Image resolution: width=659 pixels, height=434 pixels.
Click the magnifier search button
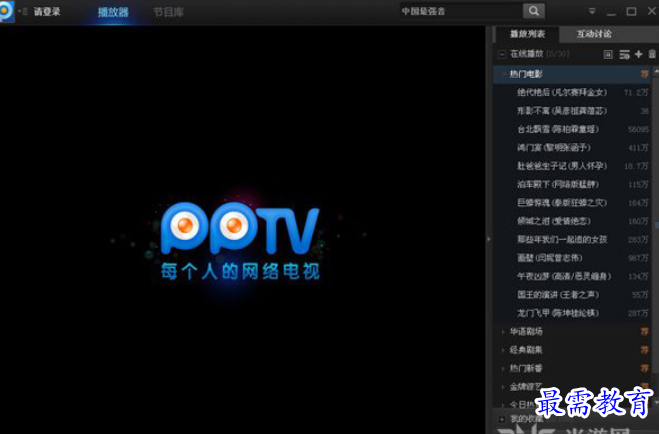(x=534, y=11)
